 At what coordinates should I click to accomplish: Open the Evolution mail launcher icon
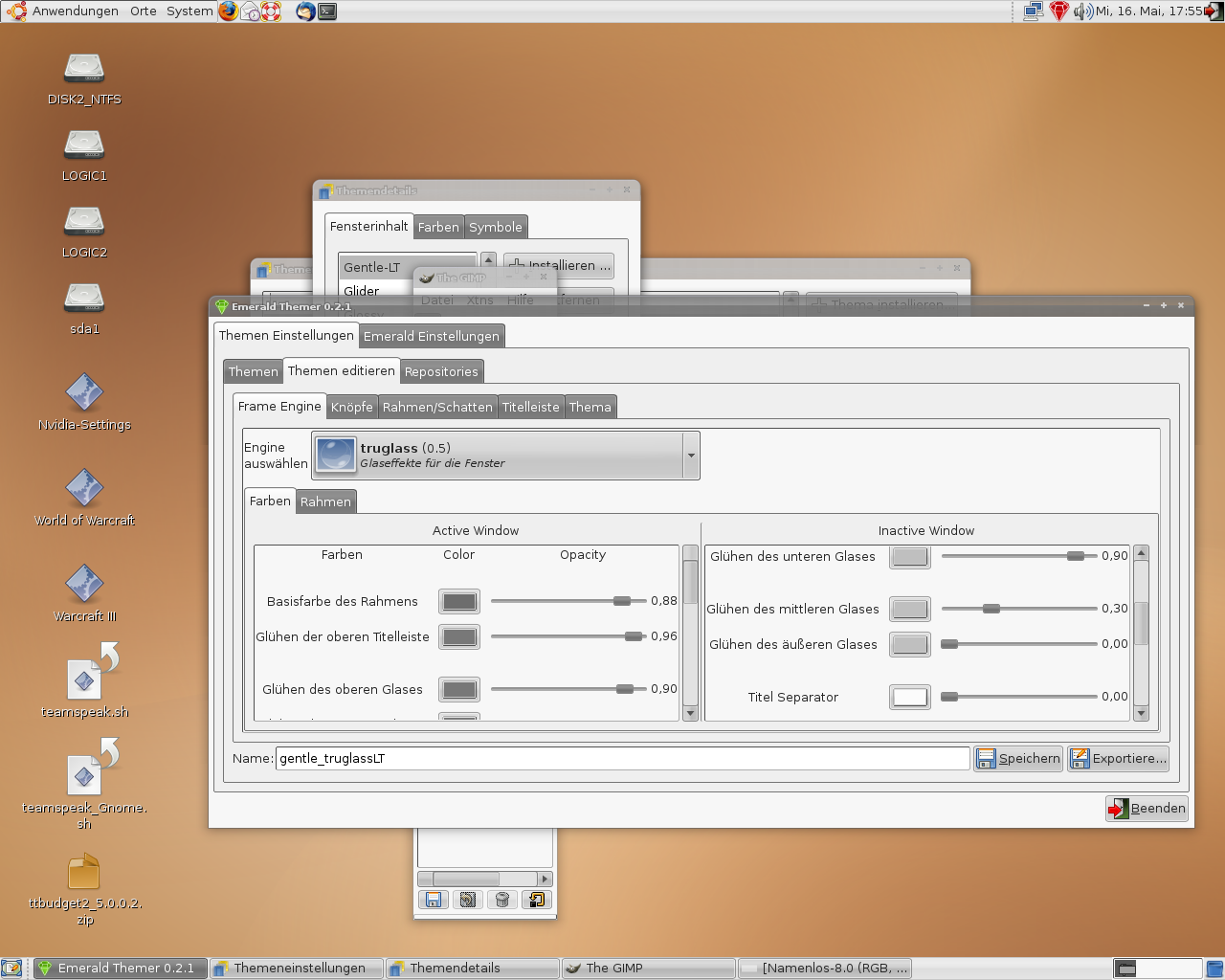coord(250,11)
